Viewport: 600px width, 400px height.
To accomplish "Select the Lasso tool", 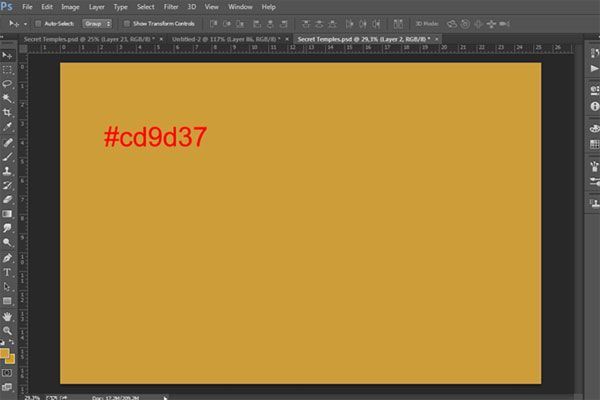I will click(7, 84).
